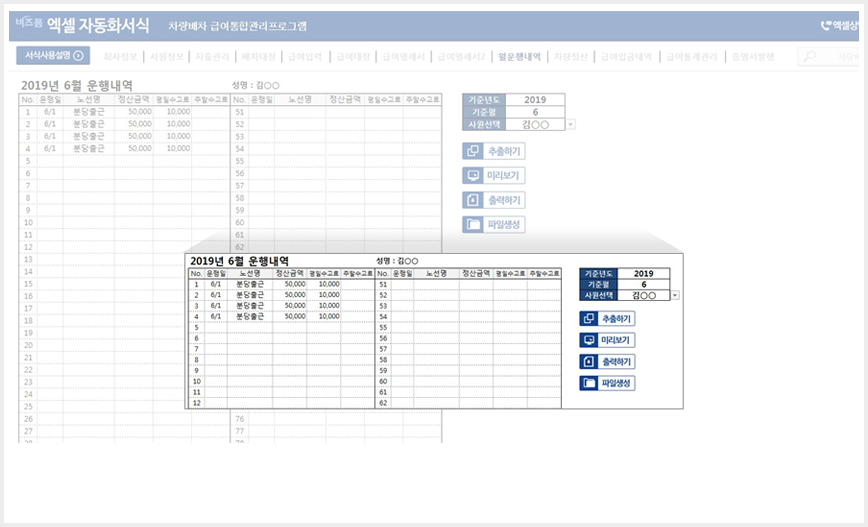
Task: Open the 사원정보 menu tab
Action: pos(167,56)
